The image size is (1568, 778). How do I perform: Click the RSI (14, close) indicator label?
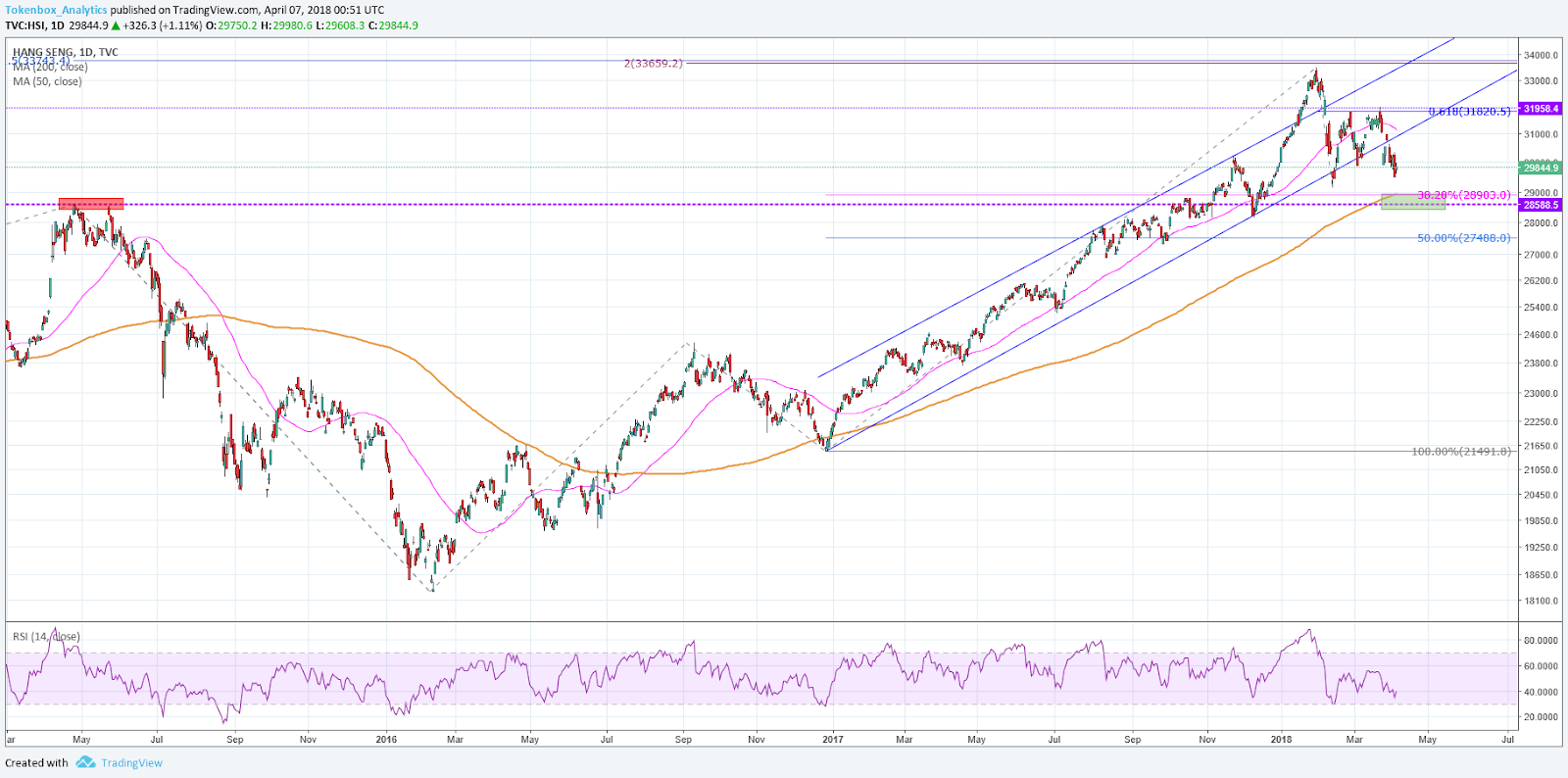pos(46,636)
